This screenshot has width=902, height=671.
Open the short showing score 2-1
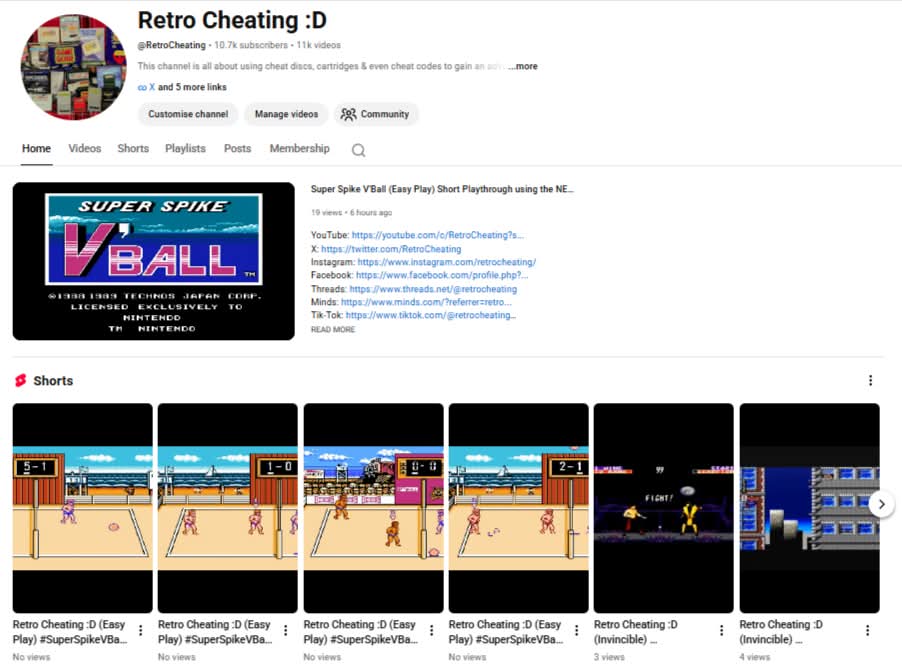(x=519, y=508)
